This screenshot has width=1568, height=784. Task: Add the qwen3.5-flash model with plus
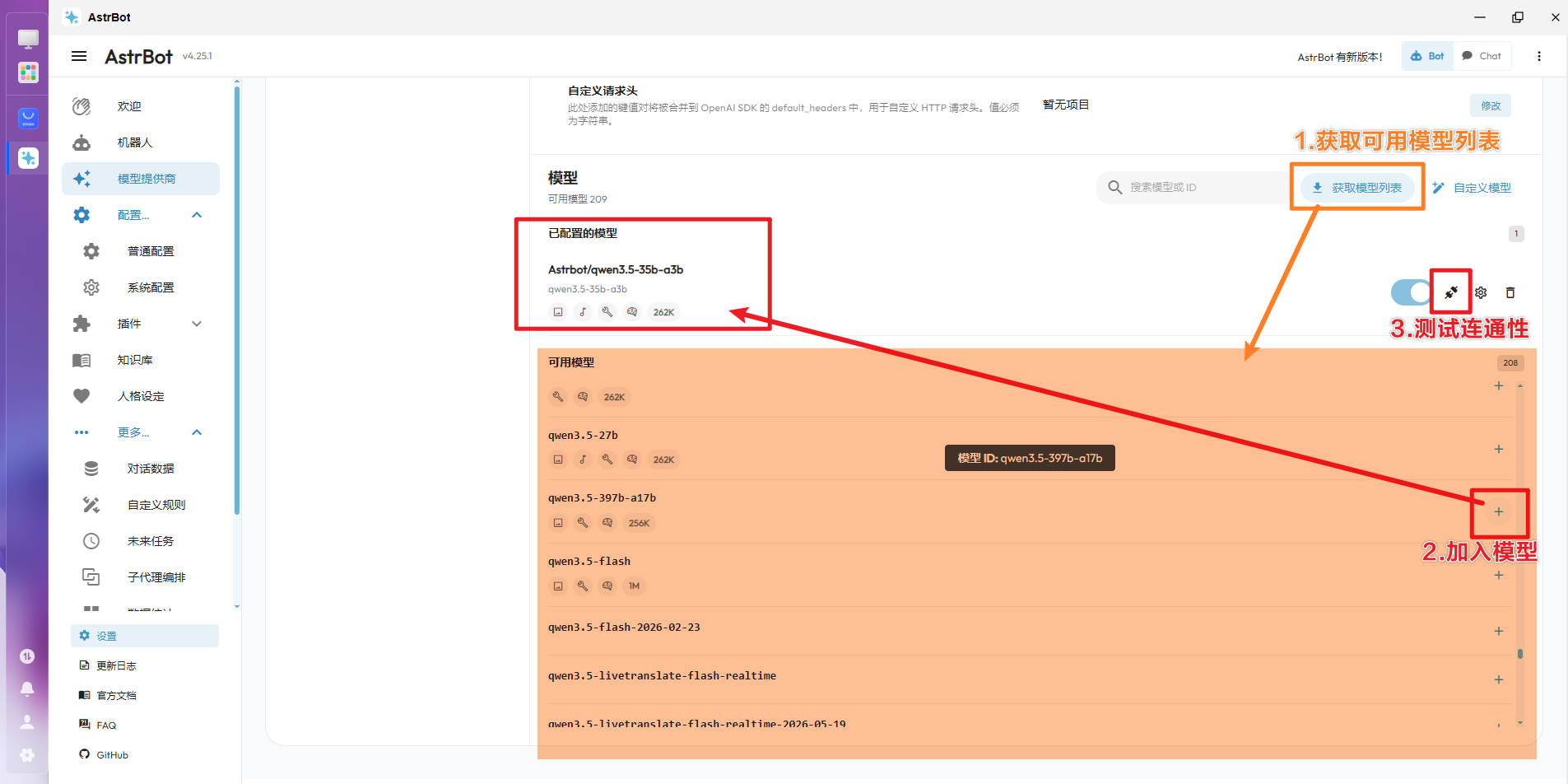1499,575
